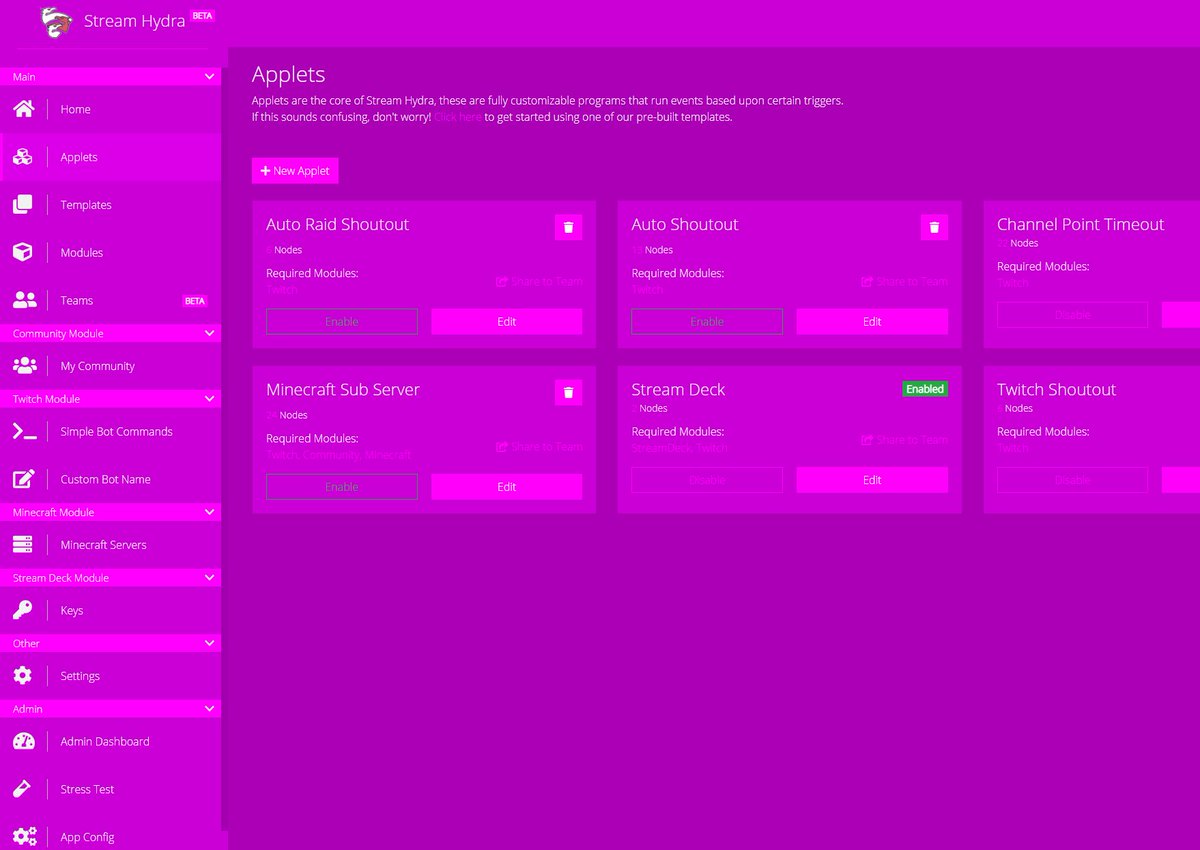Share Stream Deck applet to Team
Viewport: 1200px width, 850px height.
point(905,440)
